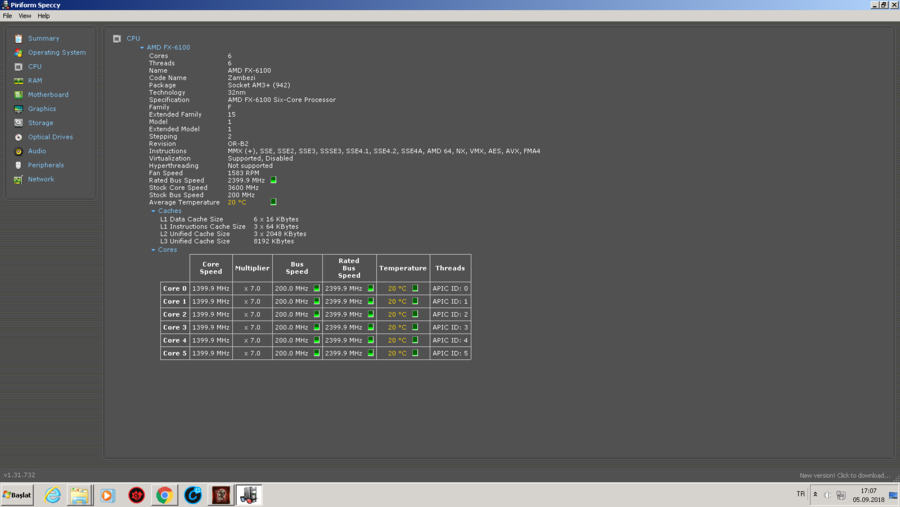Select the RAM icon in the sidebar
This screenshot has height=507, width=900.
(18, 81)
